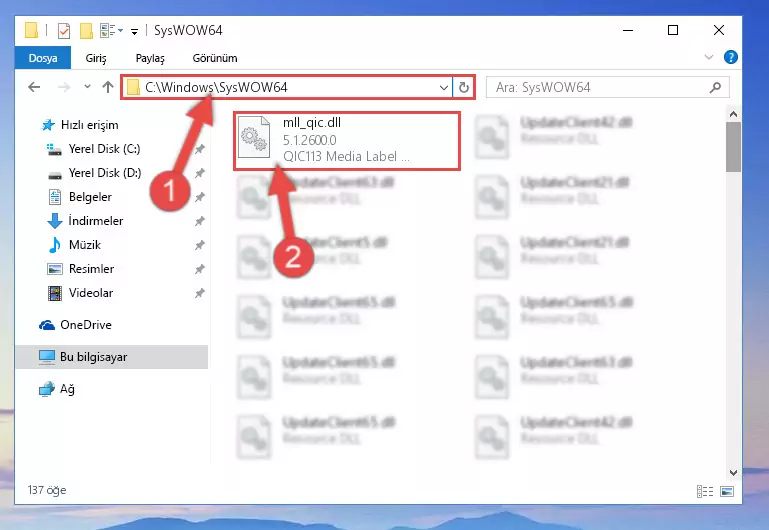Click the pin icon beside Videolar
769x530 pixels.
[x=200, y=293]
